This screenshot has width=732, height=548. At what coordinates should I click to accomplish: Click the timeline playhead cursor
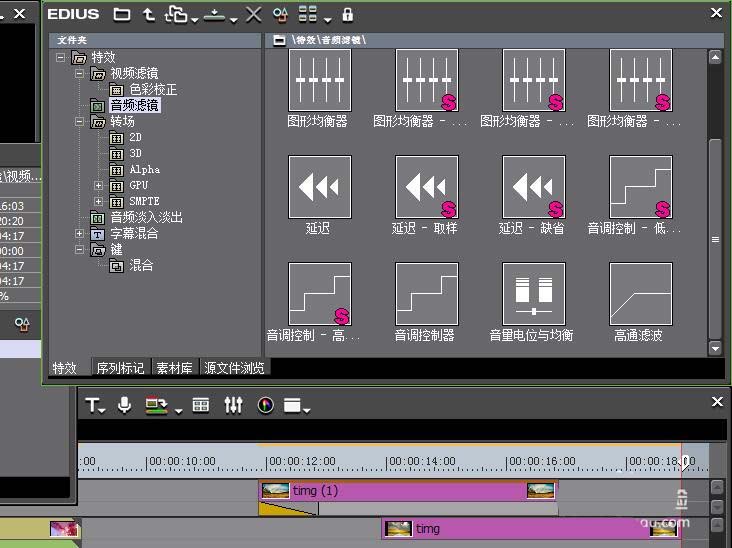click(x=683, y=463)
